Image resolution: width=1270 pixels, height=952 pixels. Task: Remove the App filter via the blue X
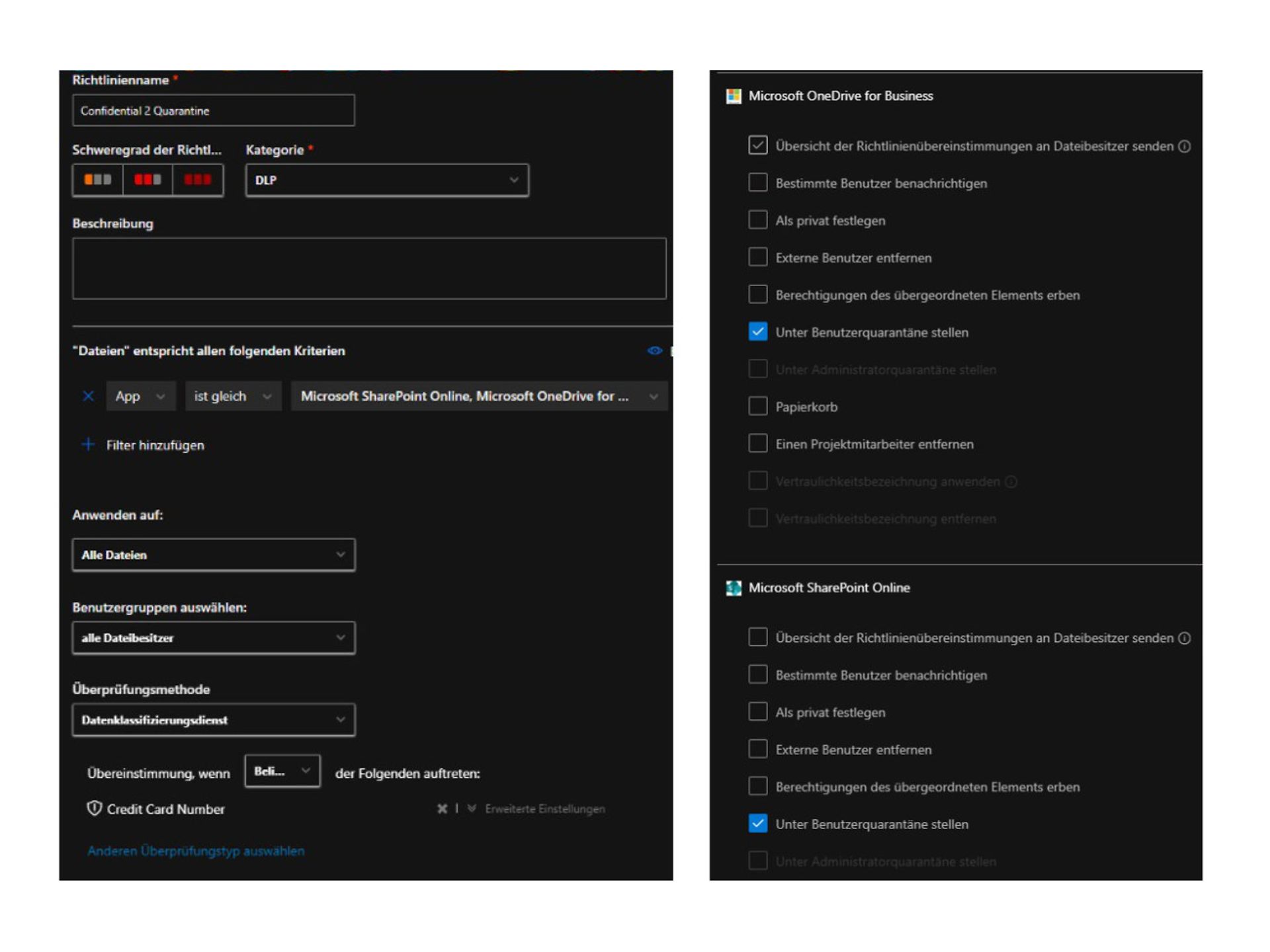87,396
